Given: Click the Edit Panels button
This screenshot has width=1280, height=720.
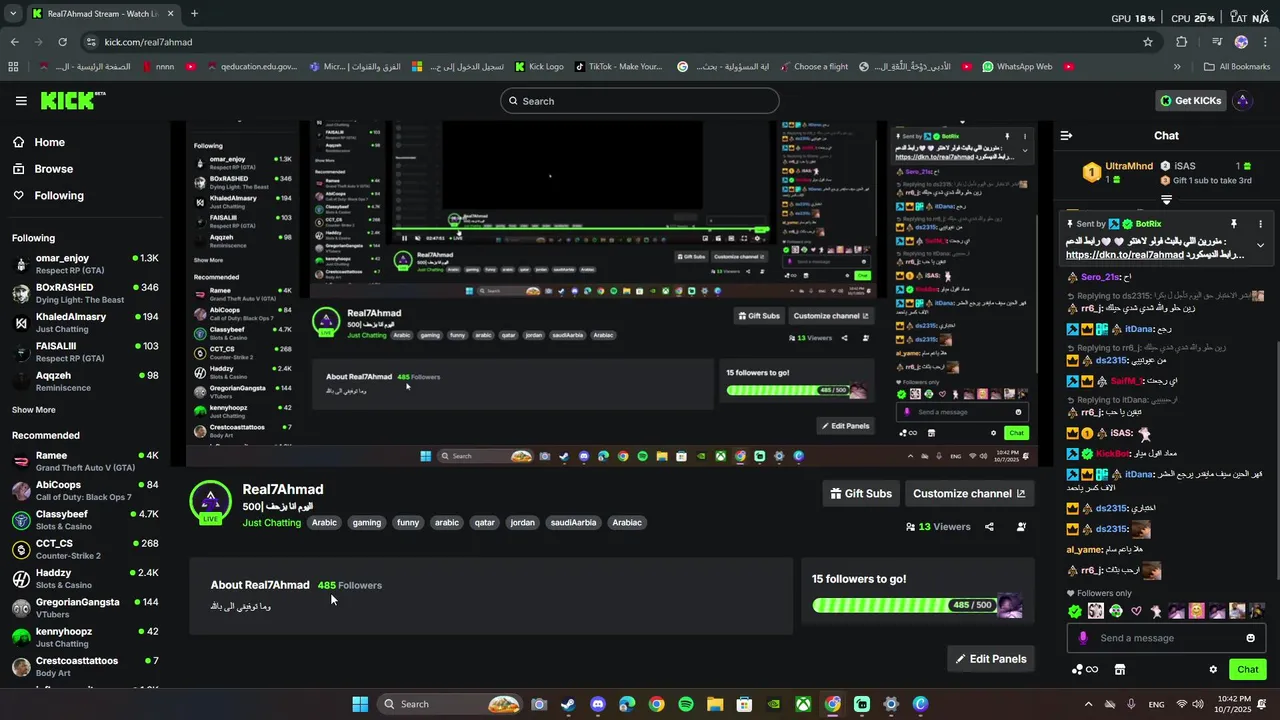Looking at the screenshot, I should 991,659.
